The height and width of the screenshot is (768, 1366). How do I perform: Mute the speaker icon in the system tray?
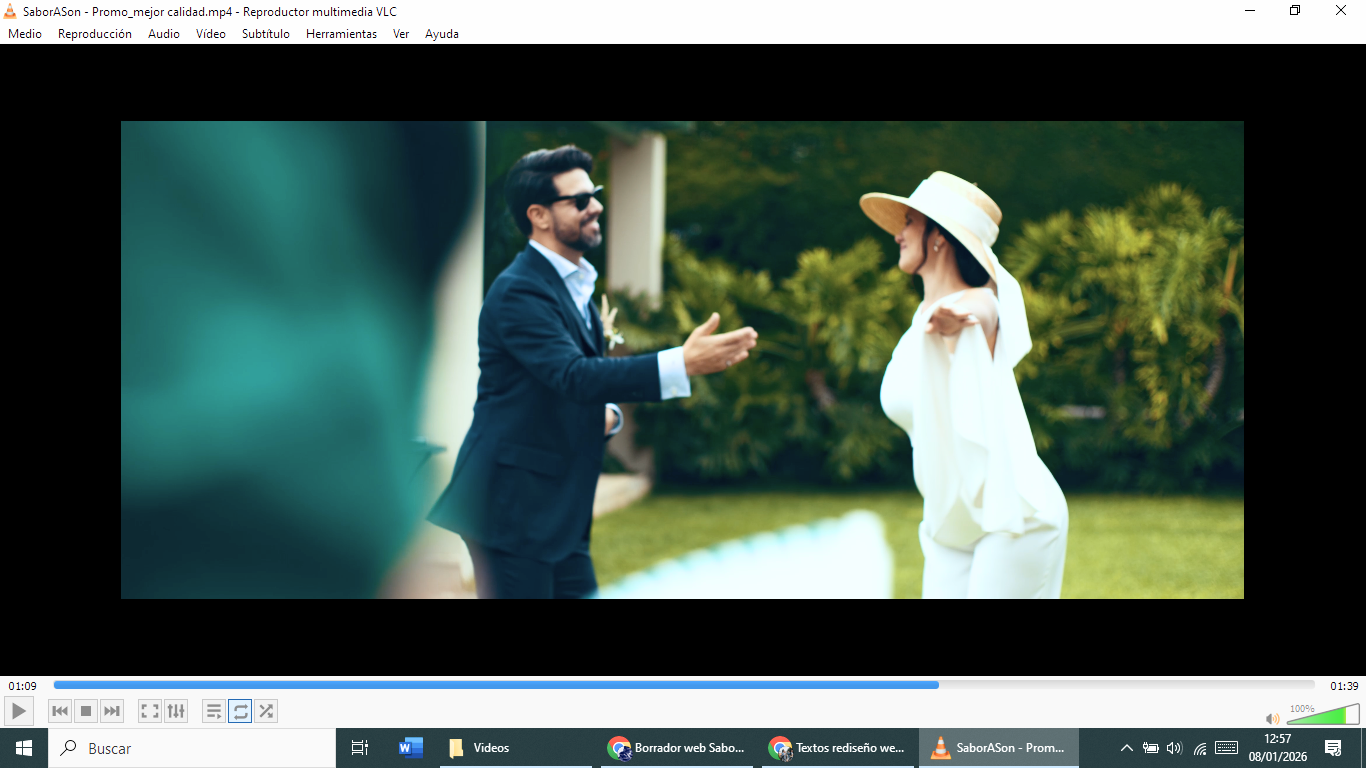1174,747
